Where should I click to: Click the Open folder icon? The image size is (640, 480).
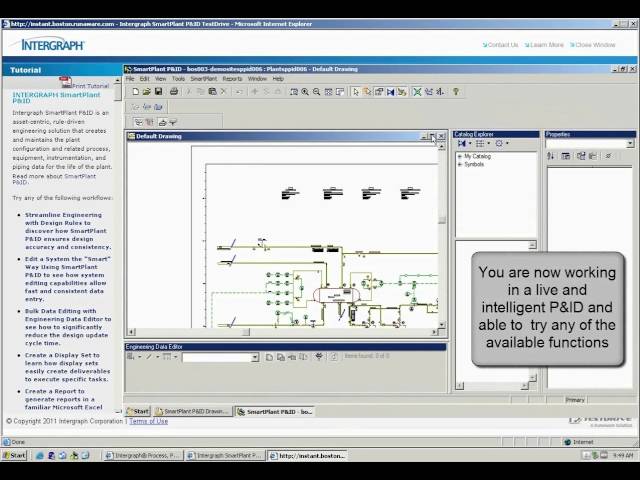tap(147, 92)
